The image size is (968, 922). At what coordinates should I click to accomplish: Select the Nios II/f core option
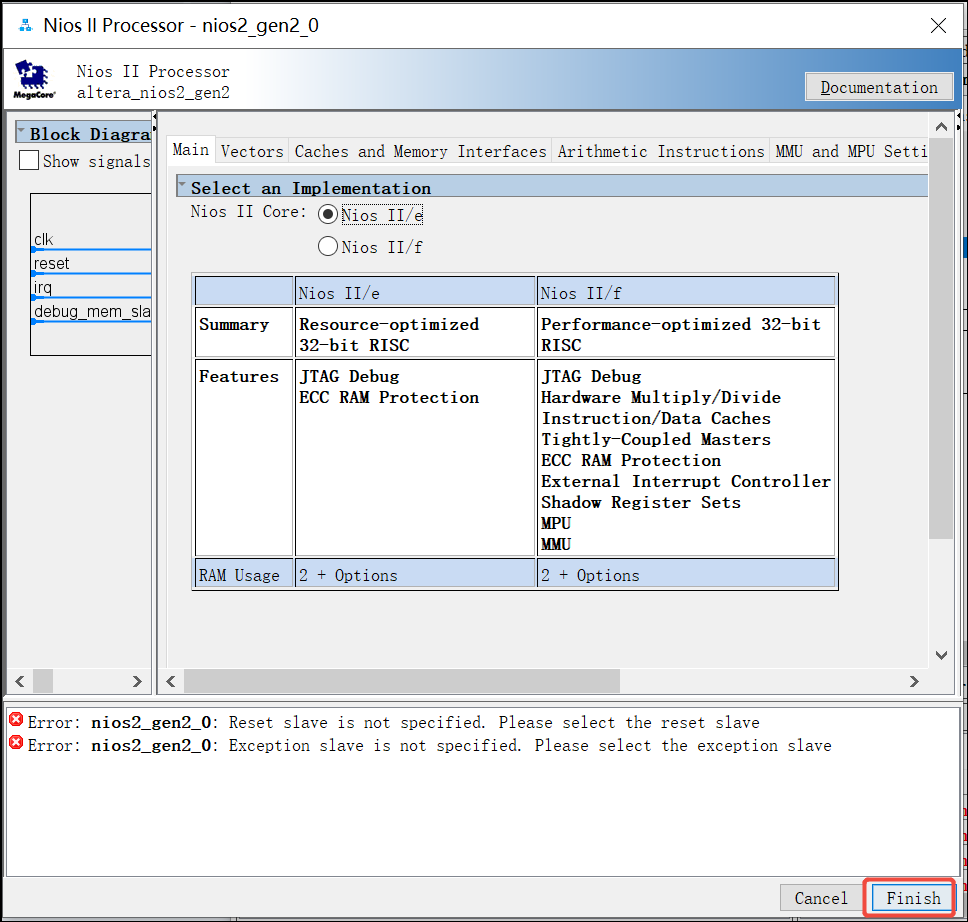[x=328, y=246]
